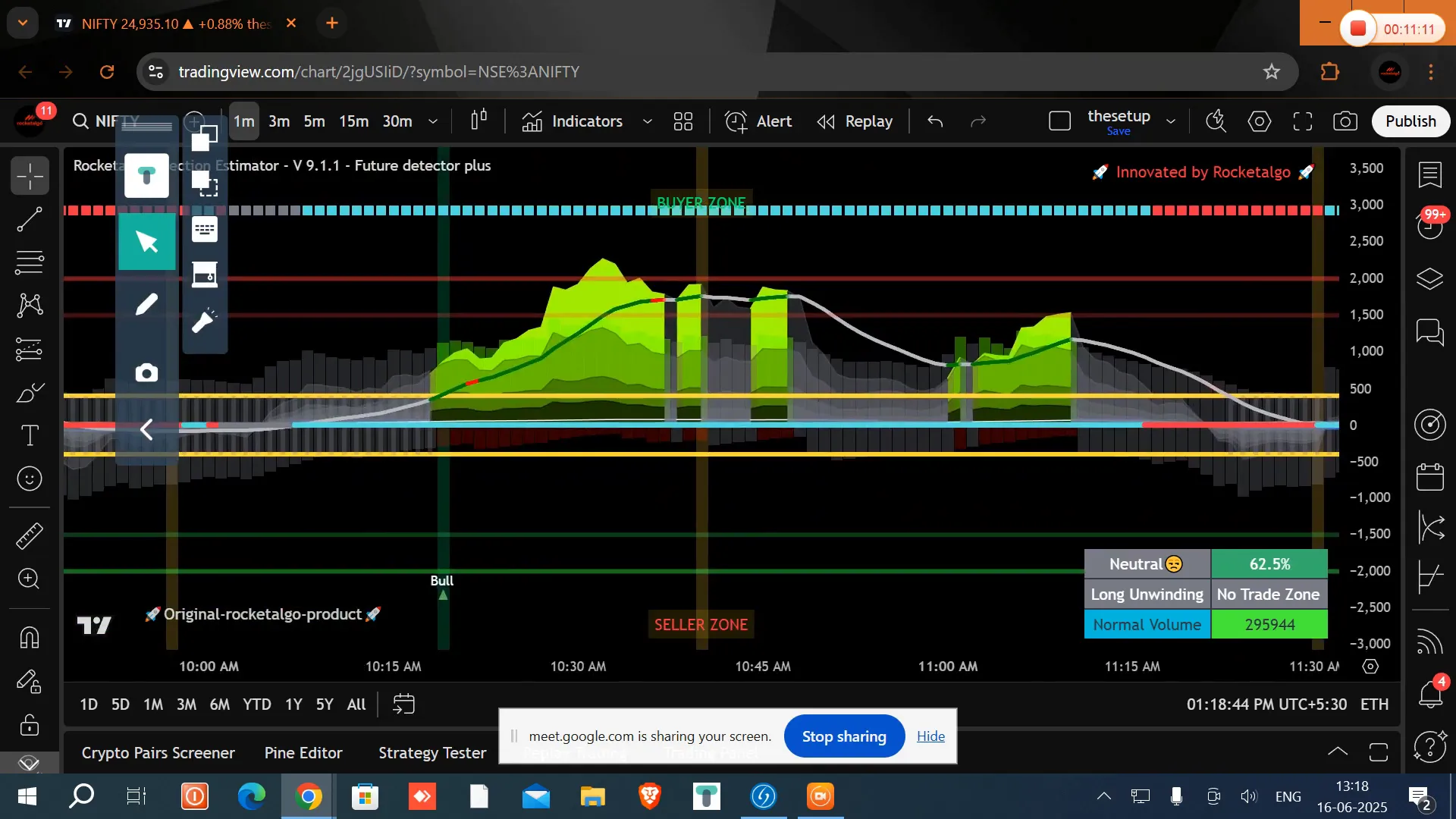The image size is (1456, 819).
Task: Toggle magnet mode for drawings
Action: pos(30,638)
